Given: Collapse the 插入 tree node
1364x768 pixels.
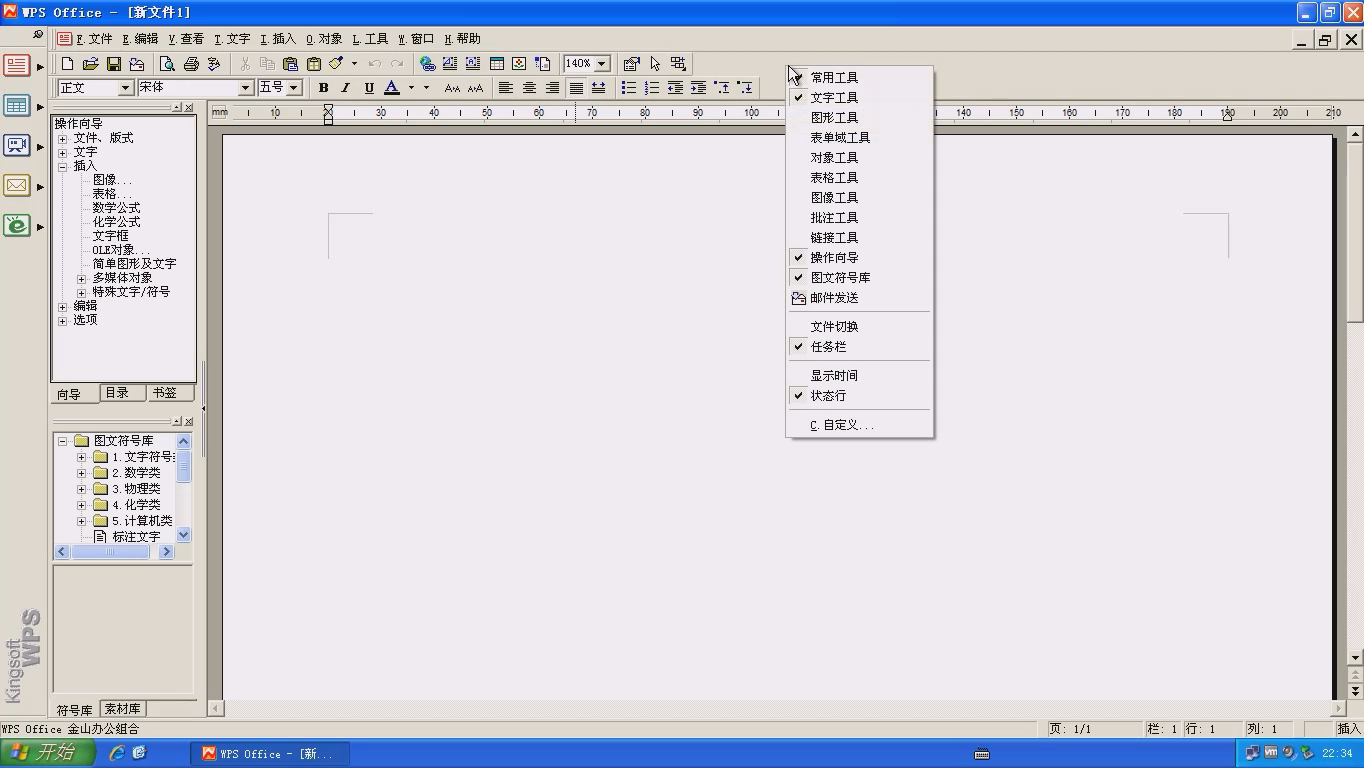Looking at the screenshot, I should pos(62,166).
